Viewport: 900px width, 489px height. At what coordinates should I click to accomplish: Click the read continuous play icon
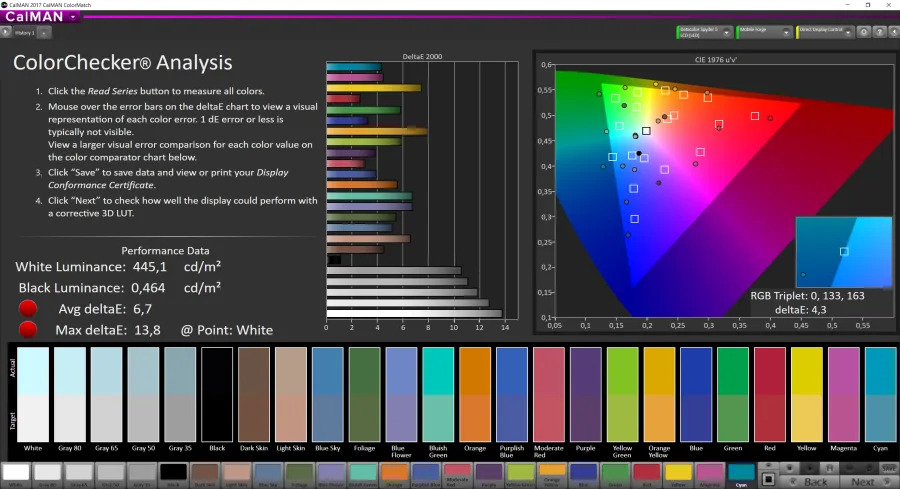(809, 468)
